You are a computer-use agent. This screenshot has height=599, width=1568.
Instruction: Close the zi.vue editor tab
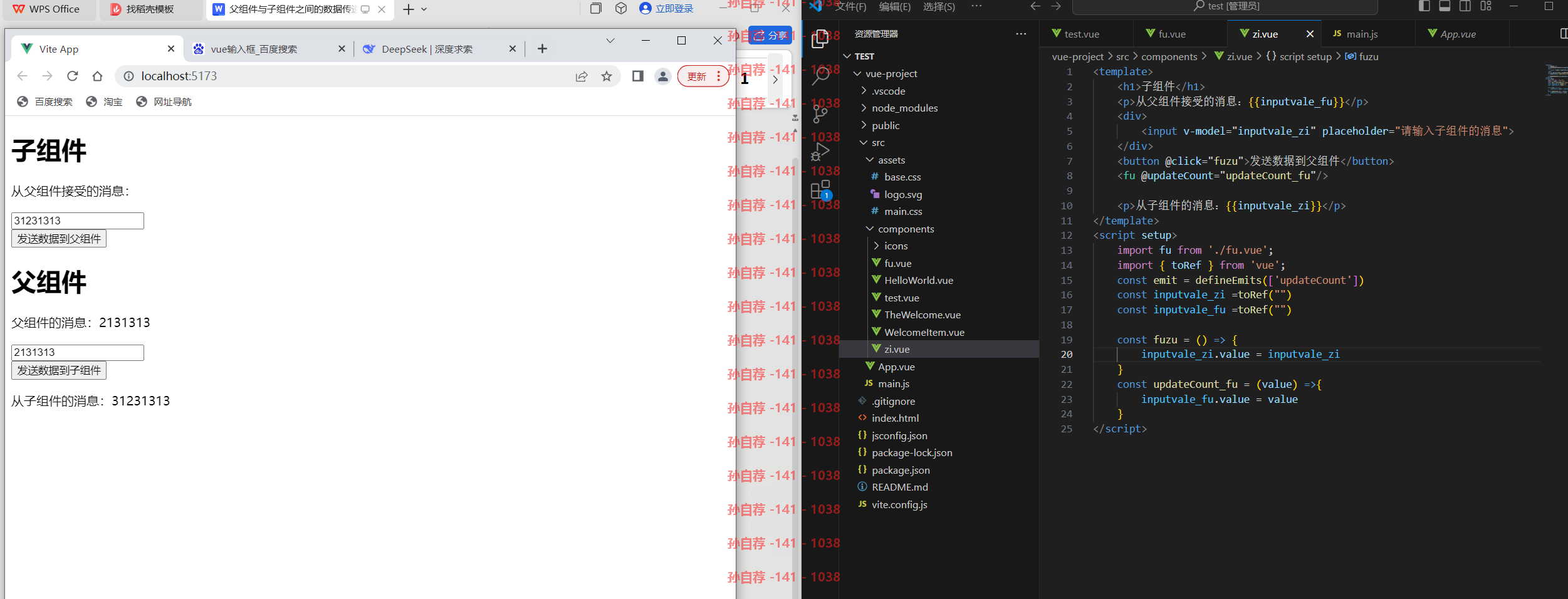click(1310, 34)
